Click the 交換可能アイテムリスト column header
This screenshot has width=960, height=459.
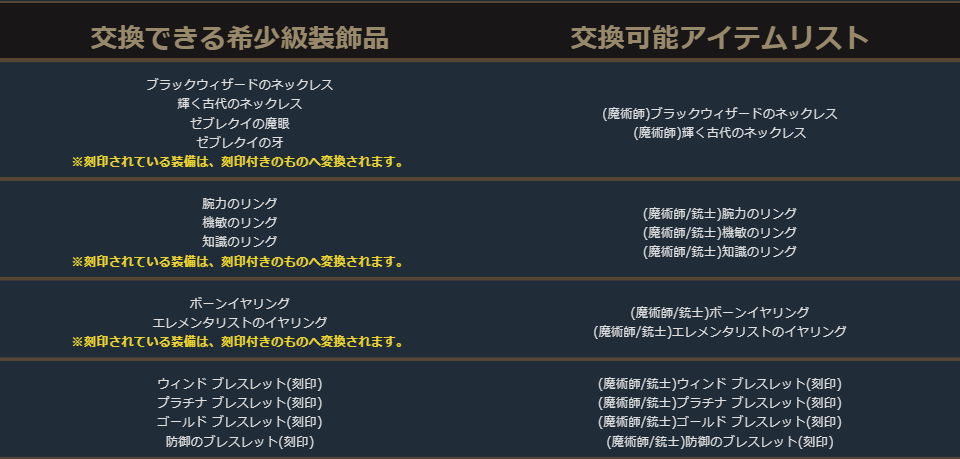(x=719, y=38)
